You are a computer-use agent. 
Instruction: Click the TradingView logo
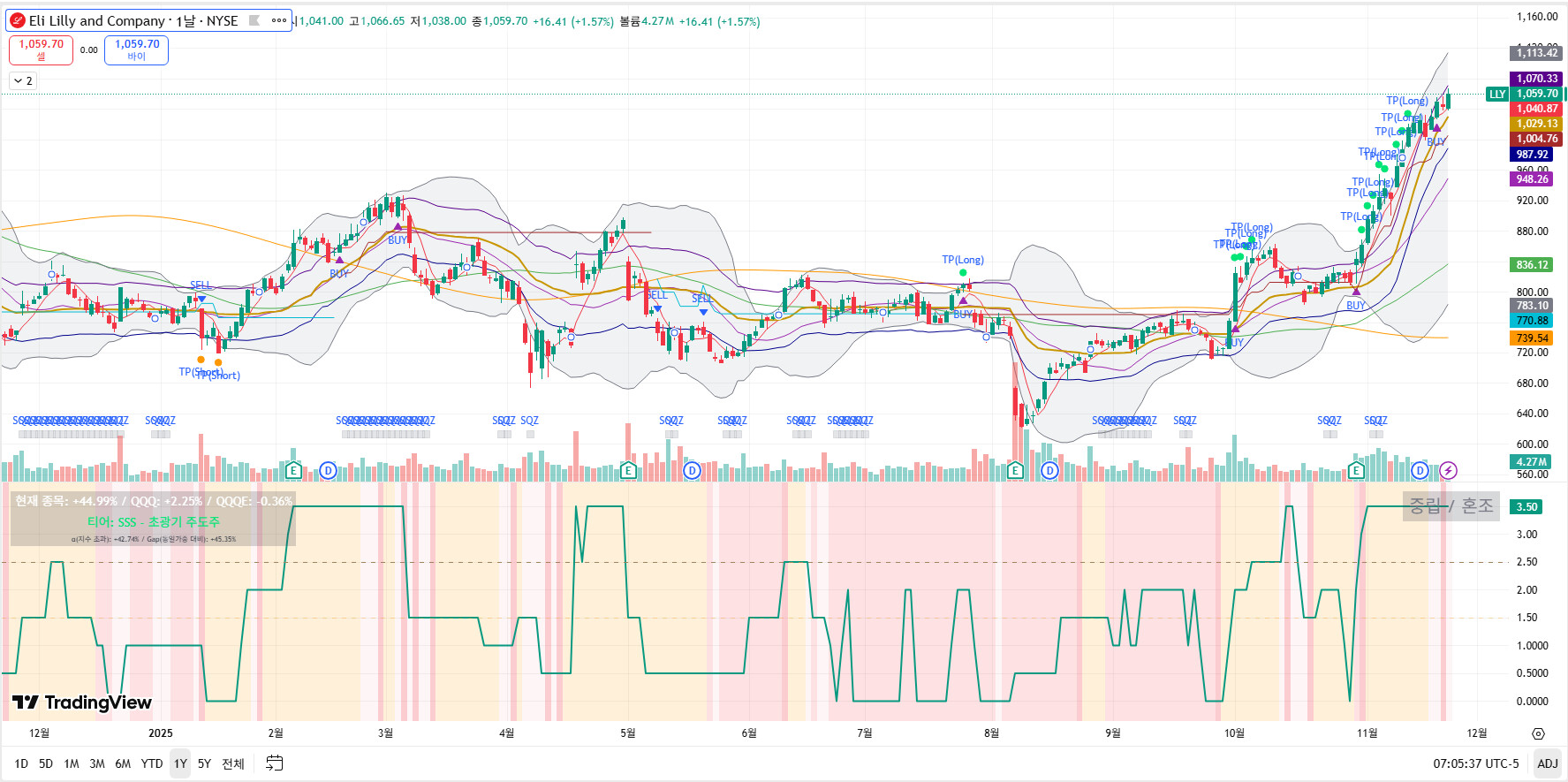[82, 702]
